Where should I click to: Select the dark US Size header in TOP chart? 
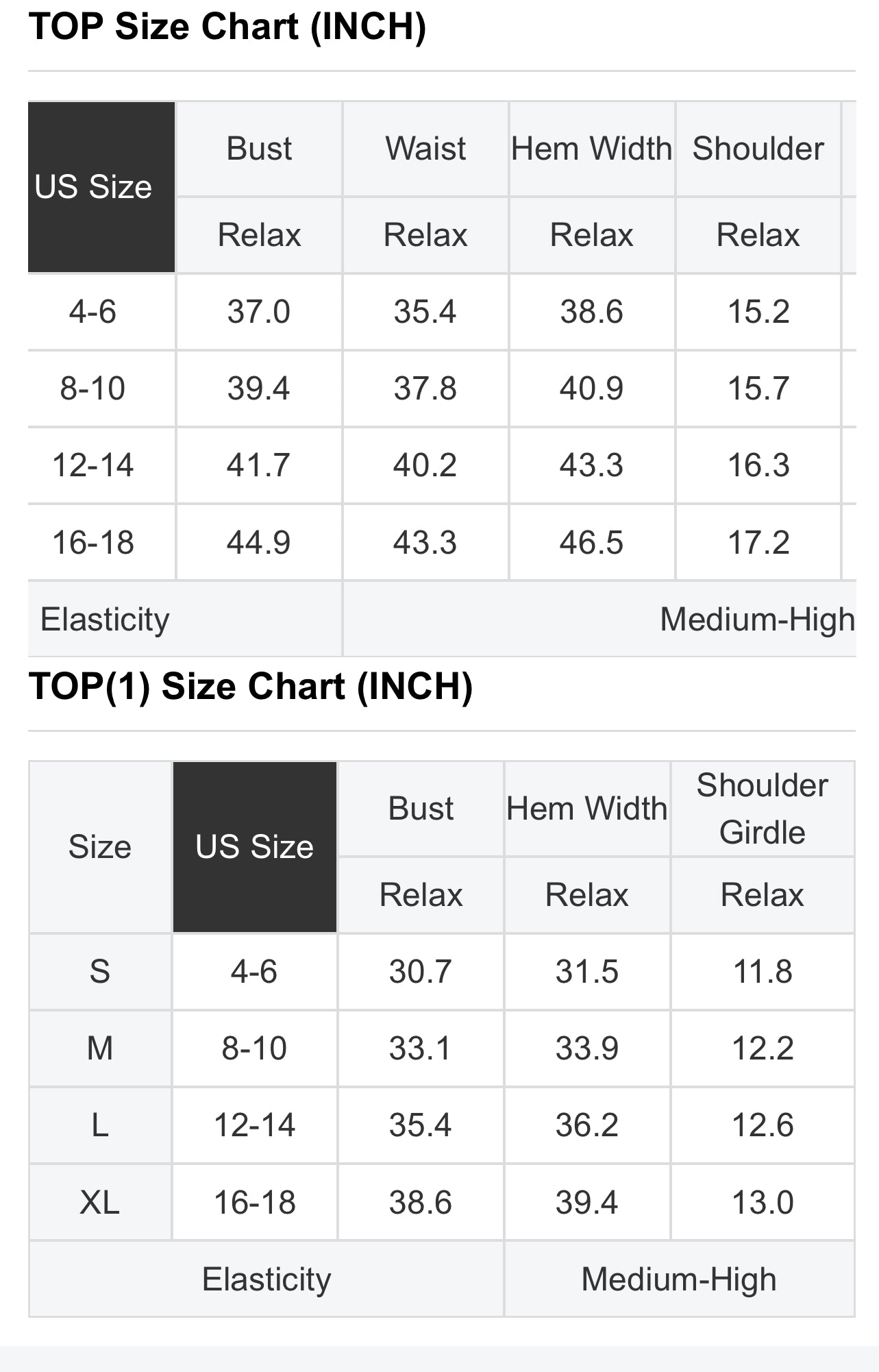point(94,187)
